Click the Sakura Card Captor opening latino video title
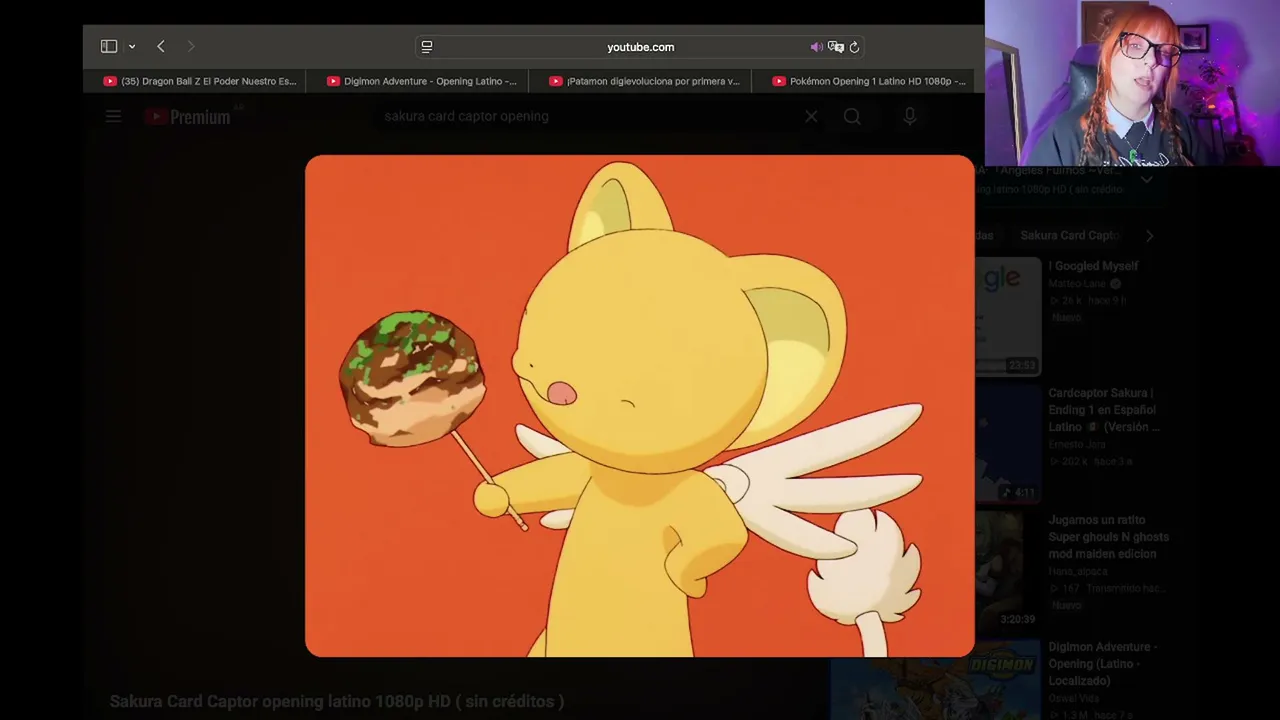Screen dimensions: 1280x720 click(x=337, y=701)
